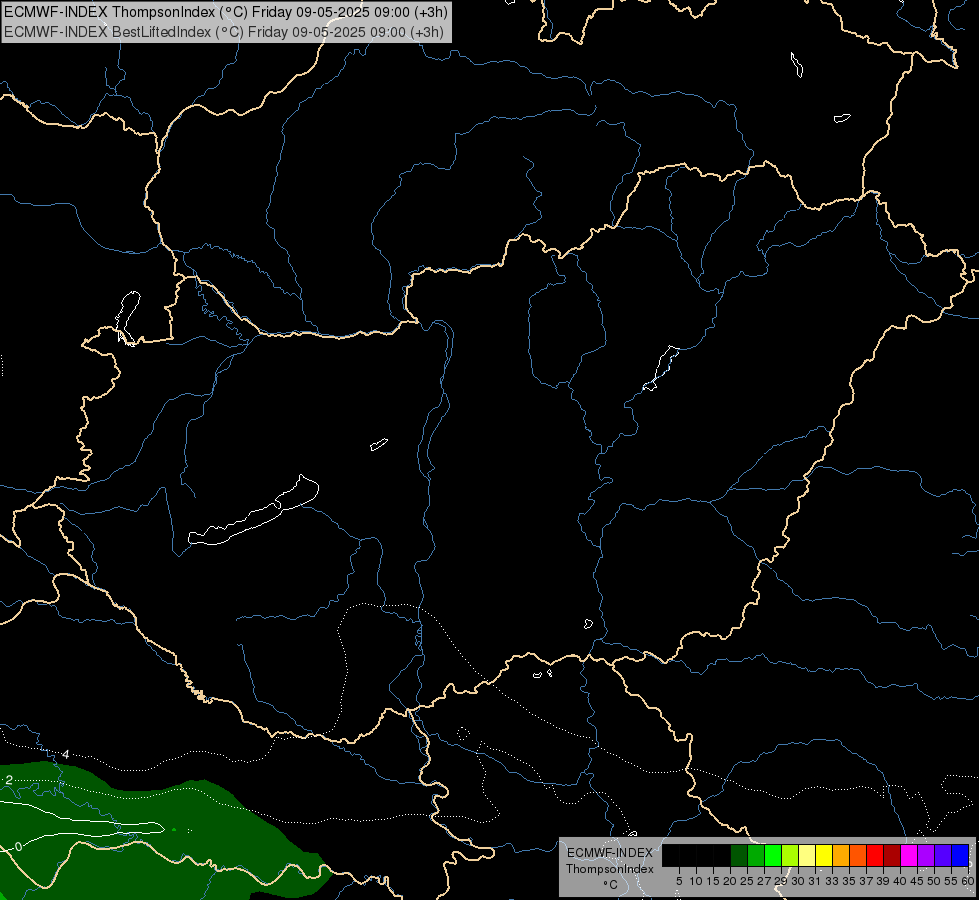The height and width of the screenshot is (900, 979).
Task: Click legend tick value 20
Action: (730, 881)
